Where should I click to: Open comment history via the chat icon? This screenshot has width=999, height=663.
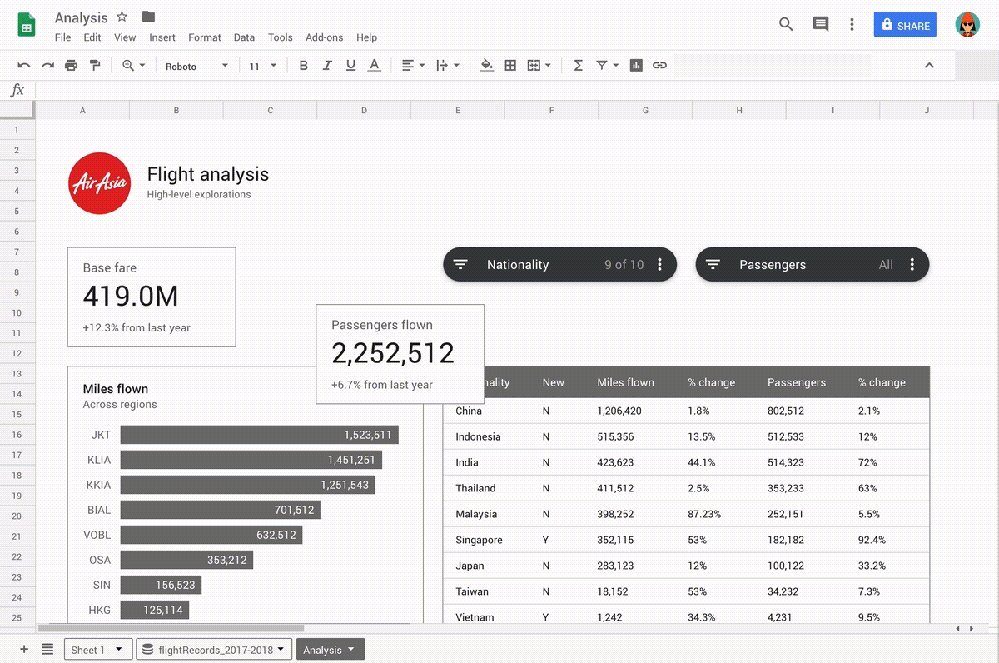(x=820, y=23)
